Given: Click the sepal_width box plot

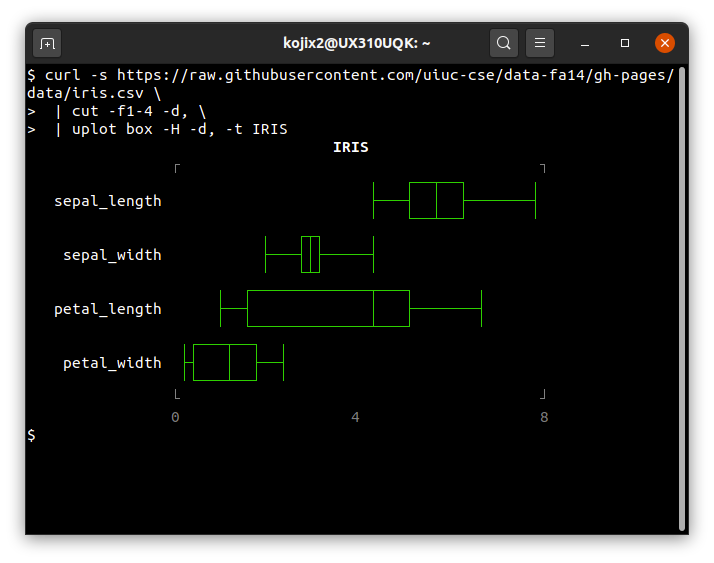Looking at the screenshot, I should coord(319,255).
